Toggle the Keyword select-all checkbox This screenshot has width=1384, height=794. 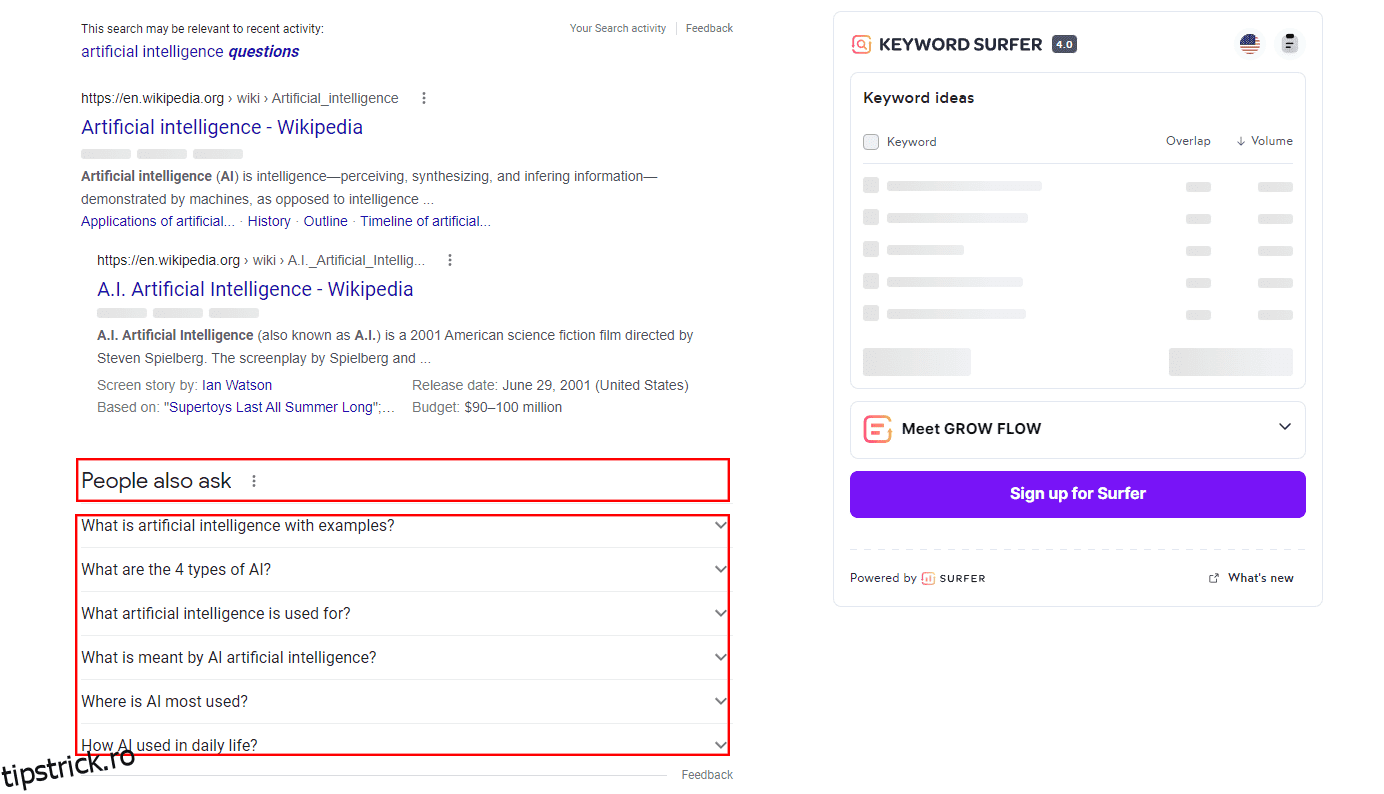coord(871,142)
